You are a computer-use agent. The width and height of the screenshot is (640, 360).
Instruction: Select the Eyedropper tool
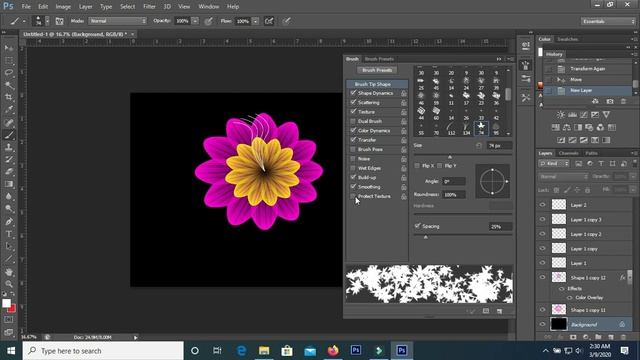coord(9,110)
